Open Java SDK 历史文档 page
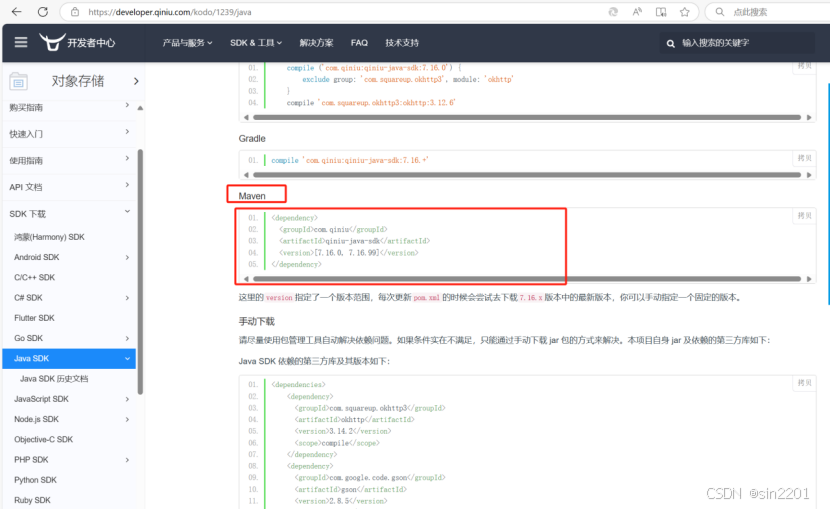Viewport: 831px width, 509px height. 54,379
